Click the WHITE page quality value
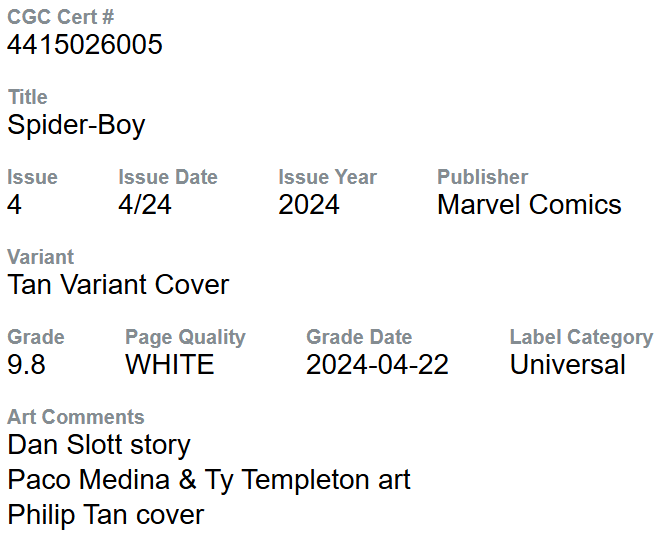Screen dimensions: 660x535 pos(169,365)
